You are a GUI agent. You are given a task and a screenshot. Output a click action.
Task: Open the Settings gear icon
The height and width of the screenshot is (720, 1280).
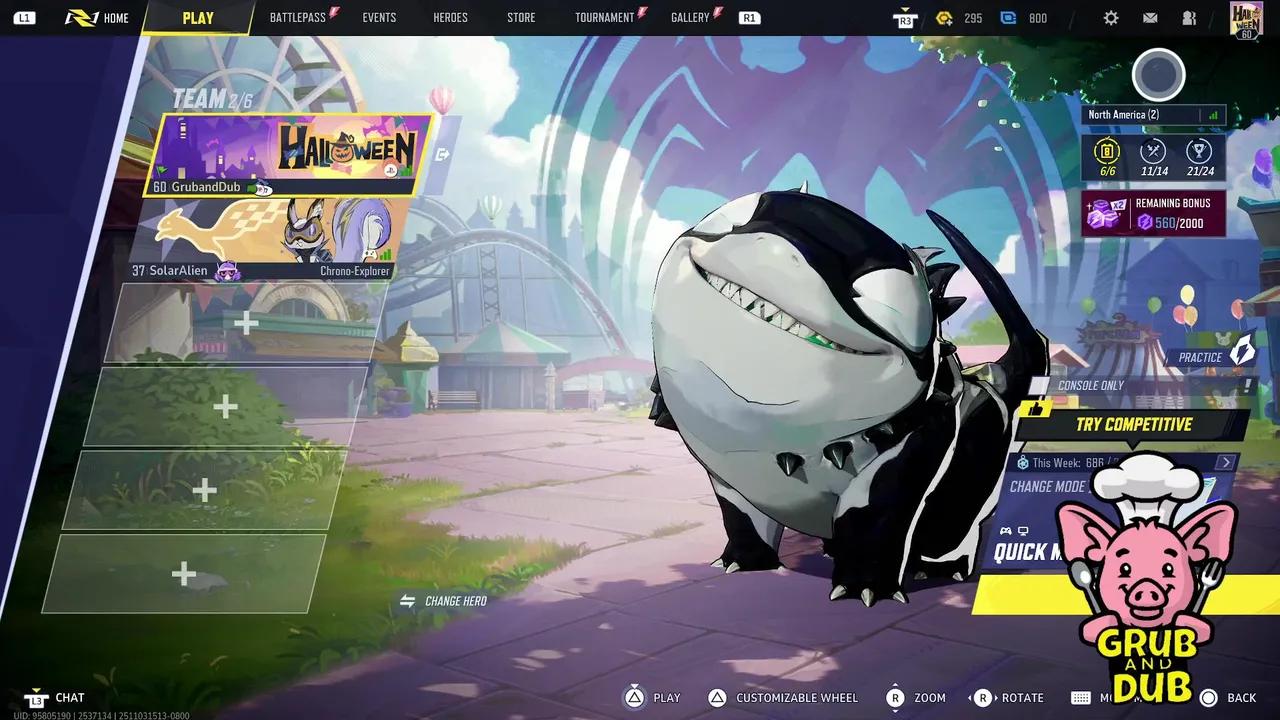click(x=1111, y=17)
